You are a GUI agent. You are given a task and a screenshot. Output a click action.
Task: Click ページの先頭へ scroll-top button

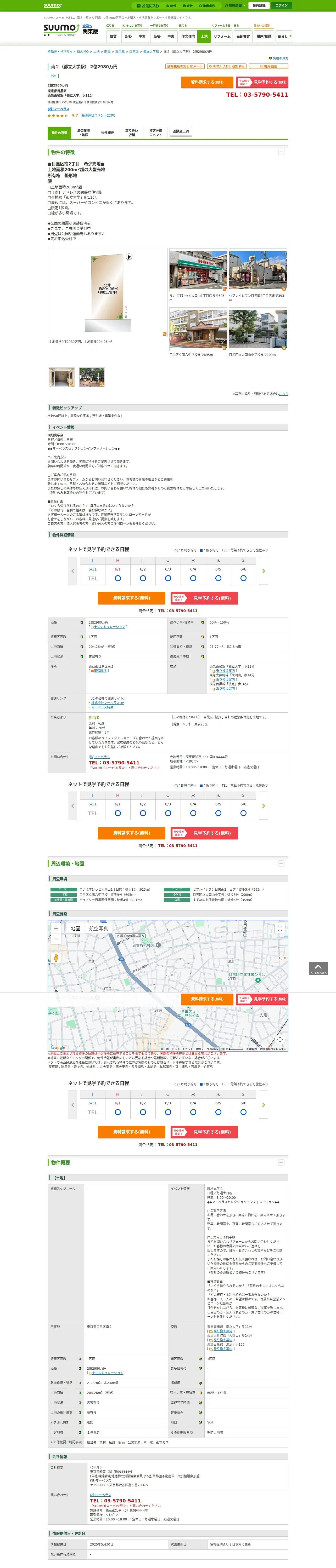[318, 969]
